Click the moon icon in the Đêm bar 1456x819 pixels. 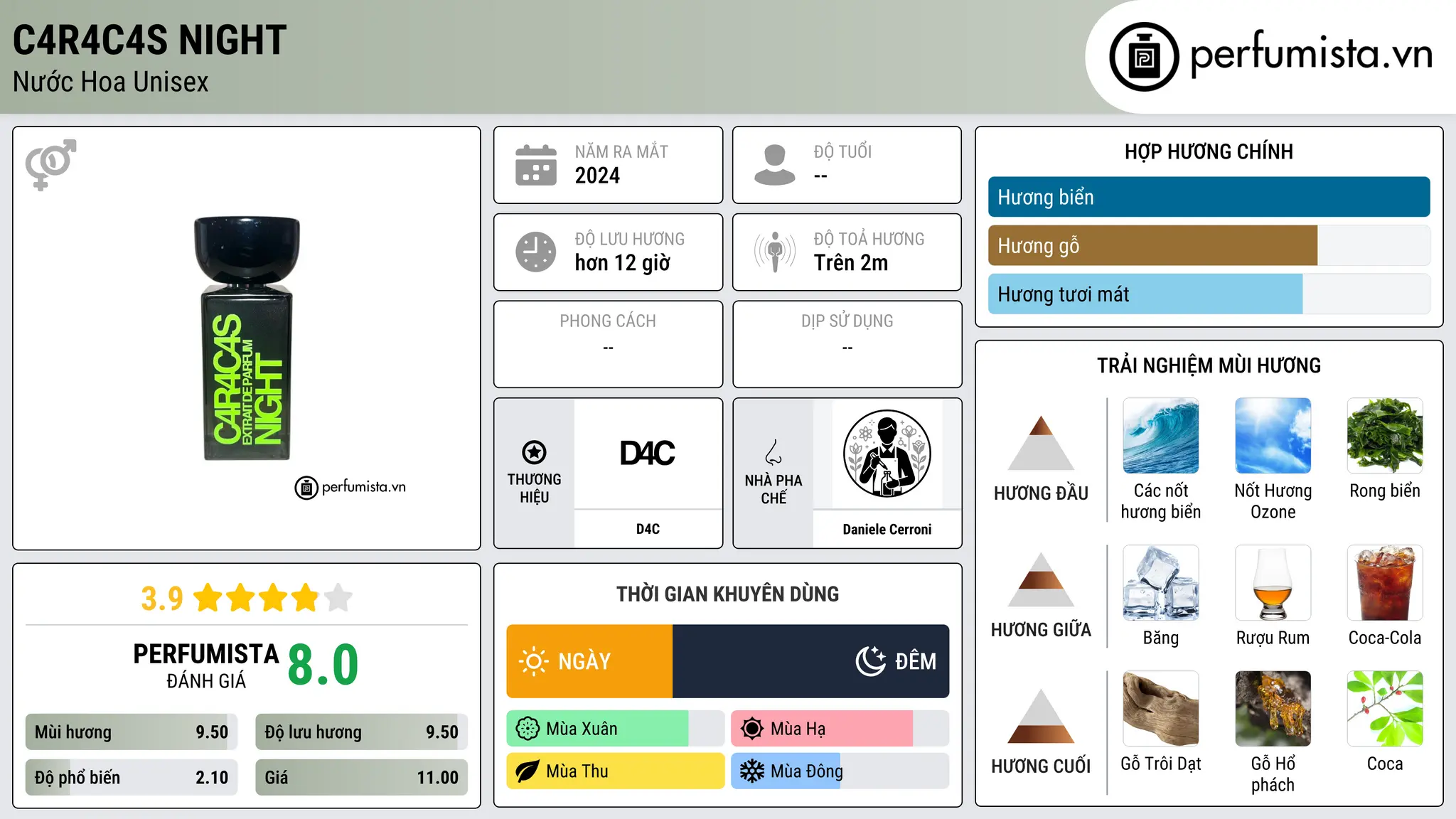[871, 661]
